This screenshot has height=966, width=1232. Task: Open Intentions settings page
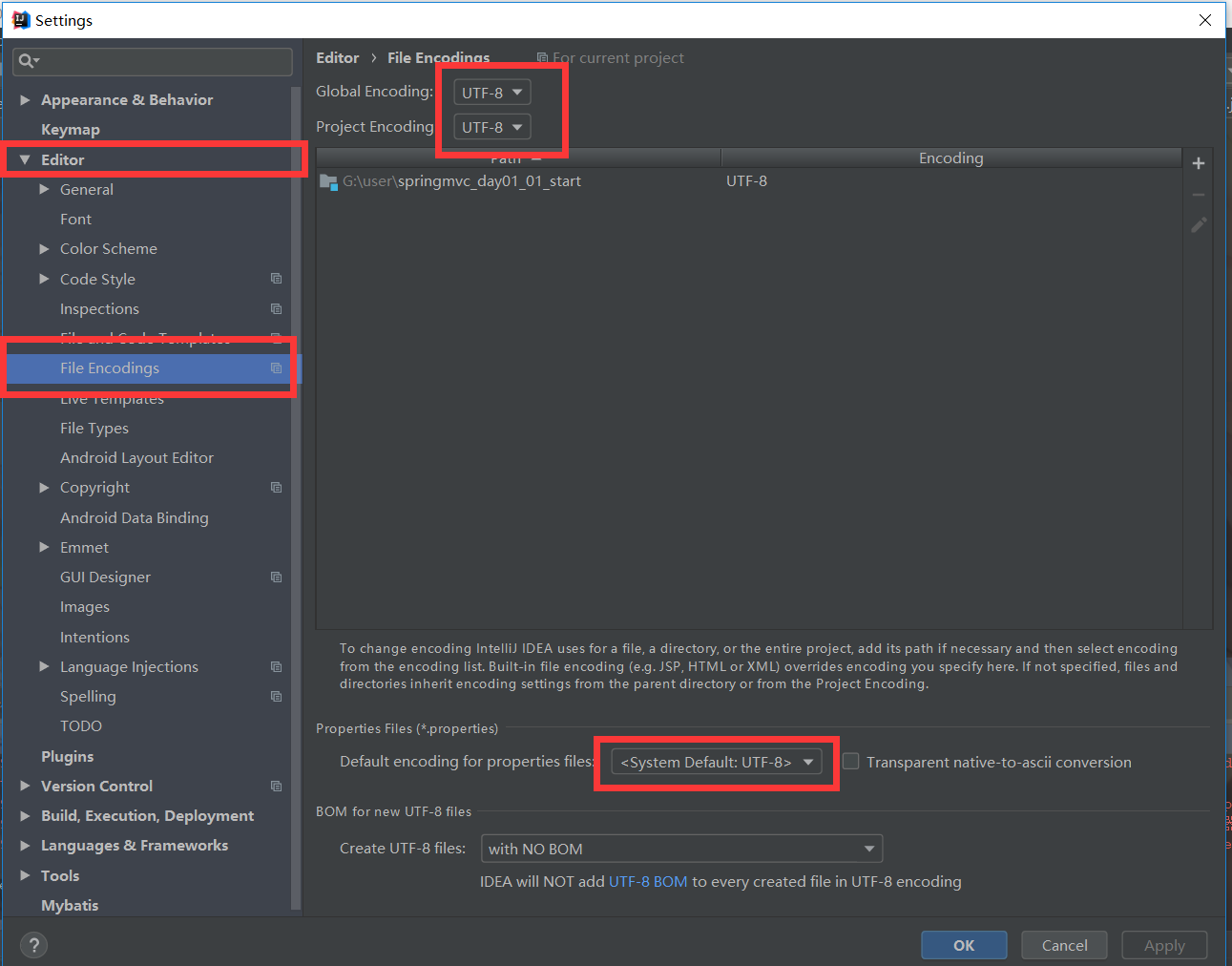pyautogui.click(x=94, y=637)
